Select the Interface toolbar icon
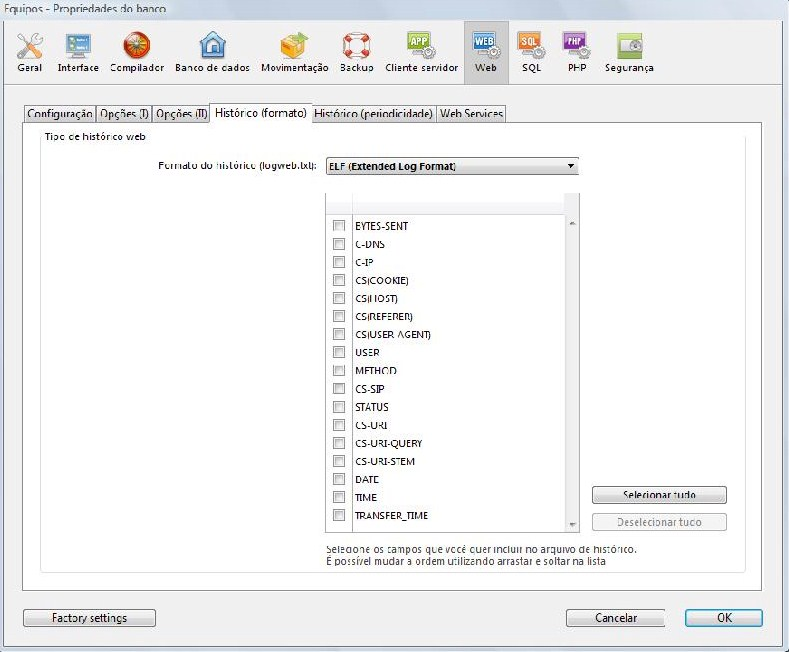This screenshot has width=789, height=652. tap(78, 46)
